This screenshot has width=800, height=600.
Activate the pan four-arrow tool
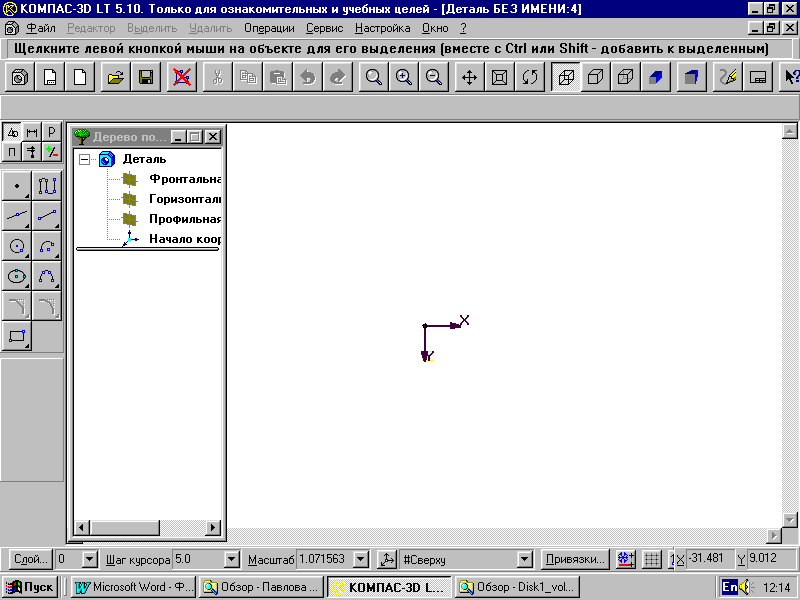[469, 78]
